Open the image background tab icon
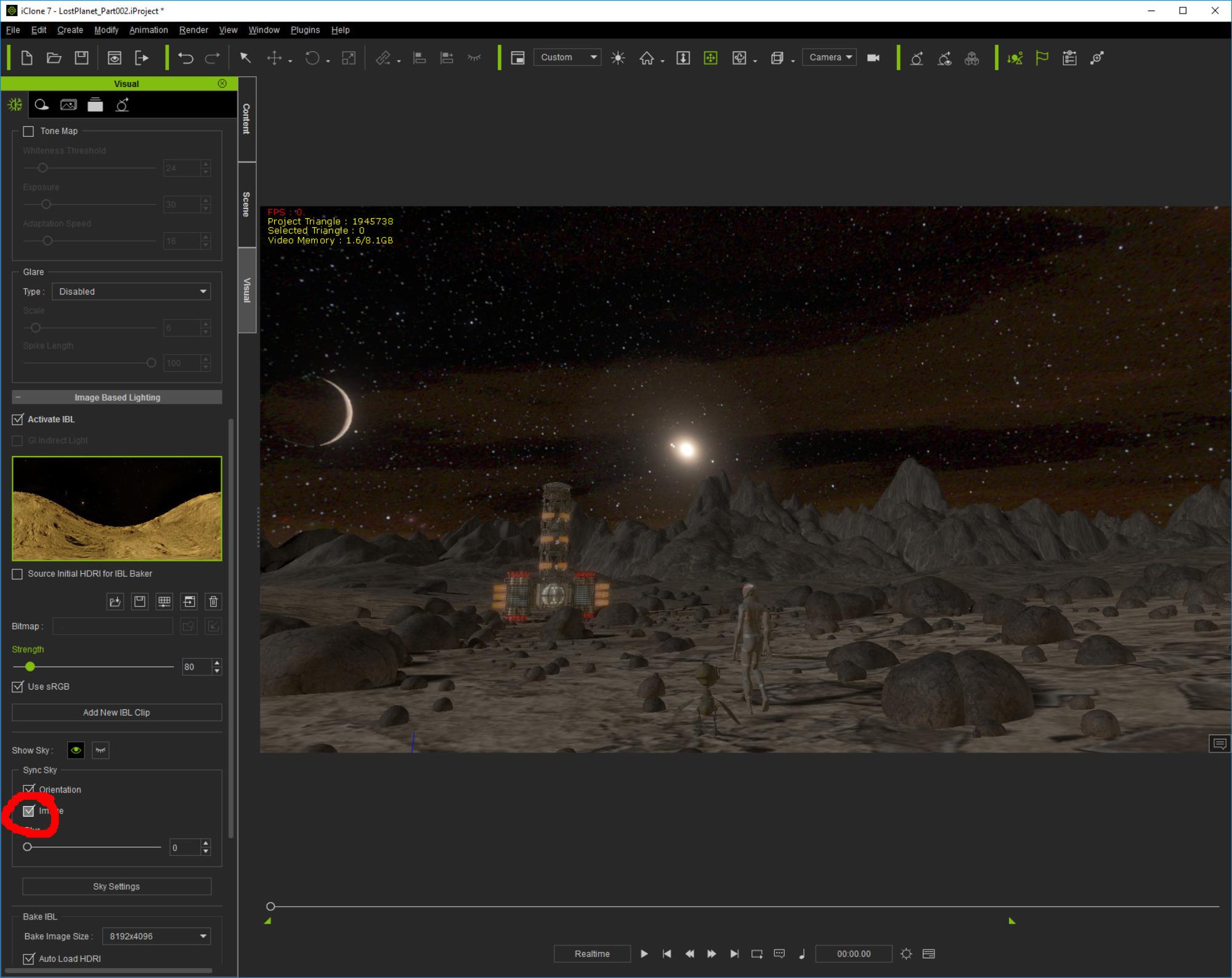This screenshot has width=1232, height=978. pos(68,105)
